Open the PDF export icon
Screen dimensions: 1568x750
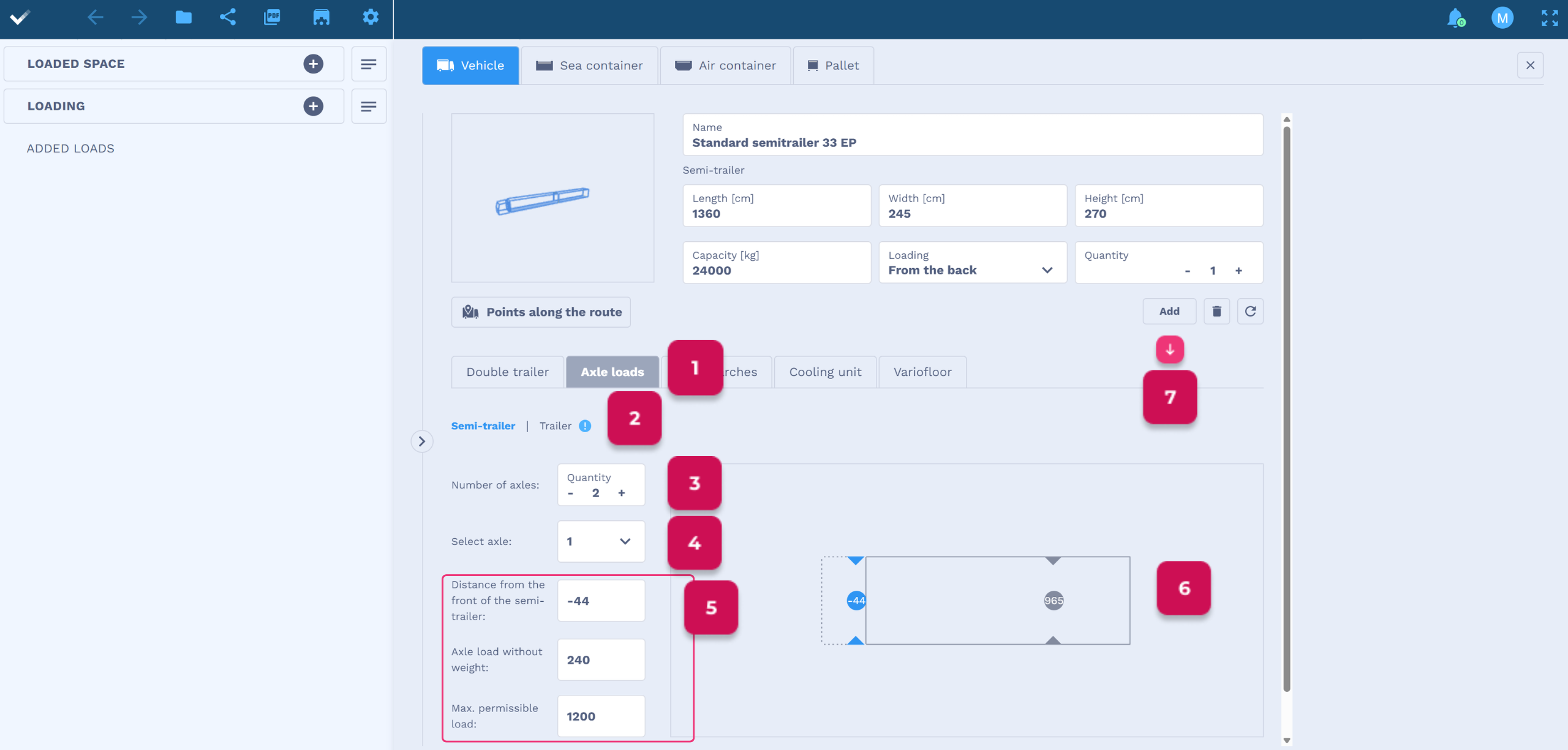click(272, 17)
